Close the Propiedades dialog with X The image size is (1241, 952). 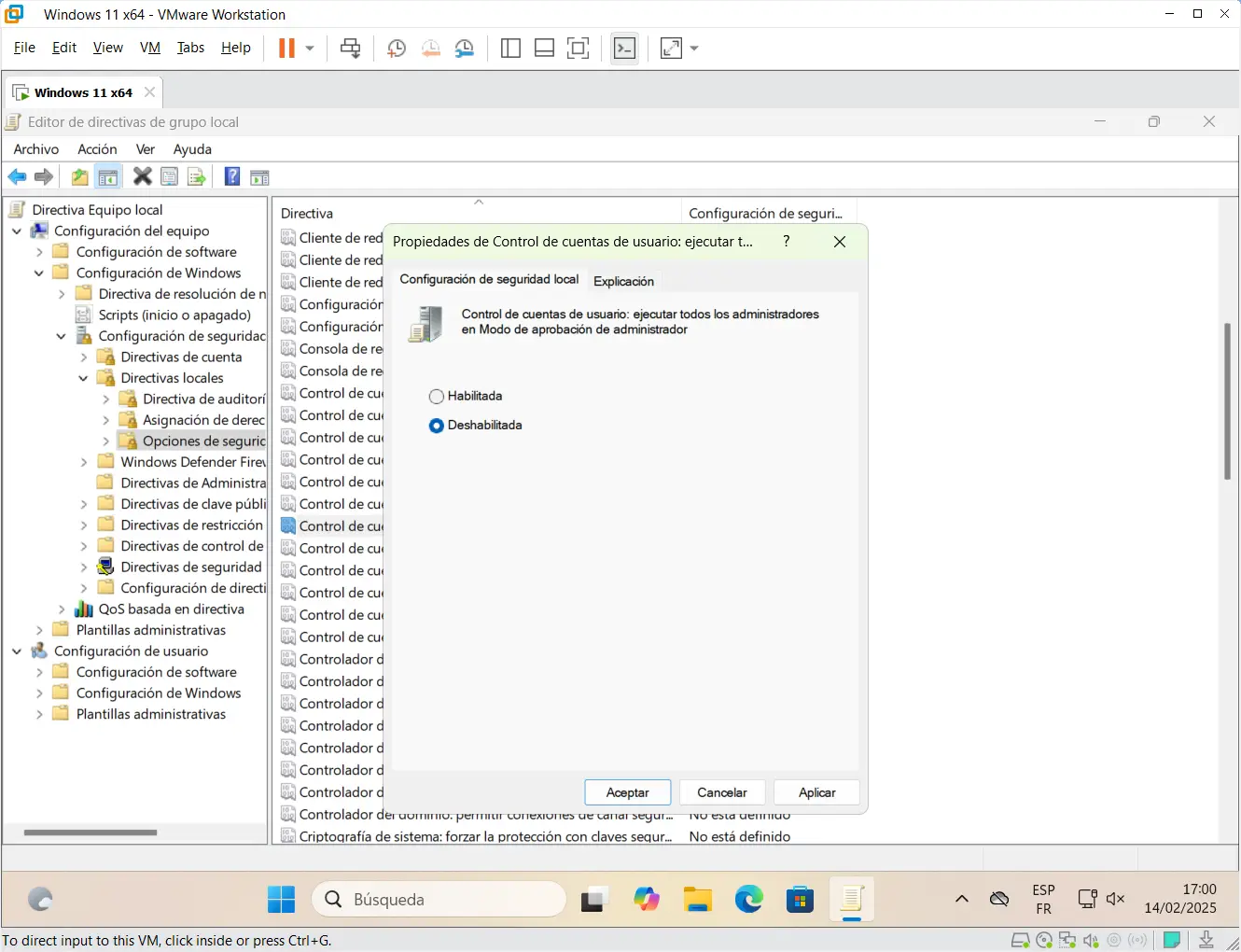coord(840,242)
